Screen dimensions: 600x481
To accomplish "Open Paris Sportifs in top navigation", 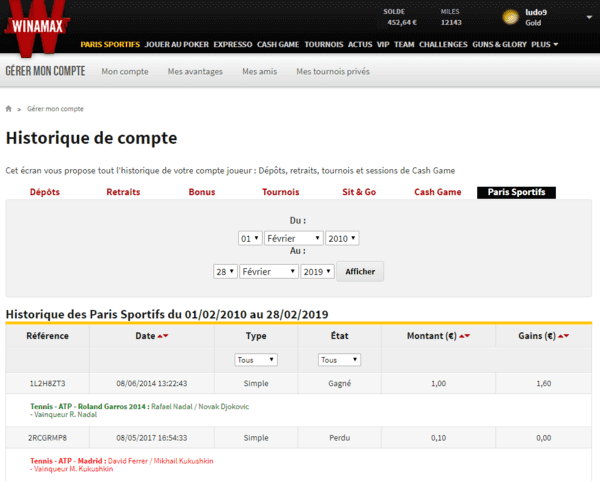I will (110, 44).
